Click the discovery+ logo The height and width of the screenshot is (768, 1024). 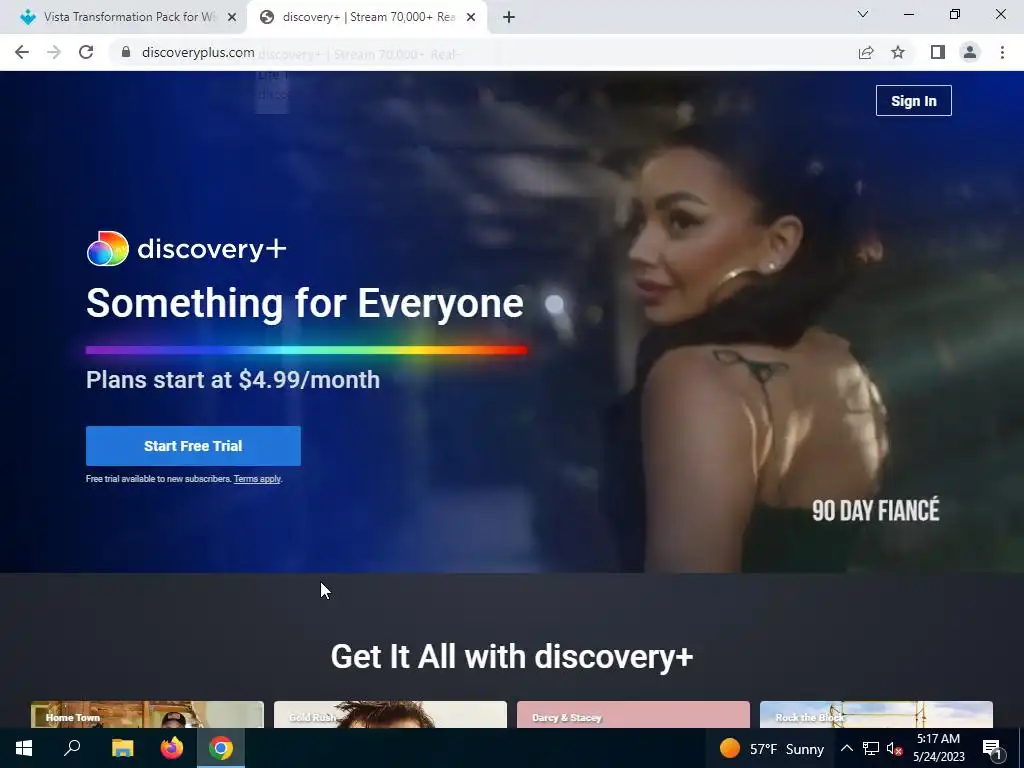pos(186,249)
